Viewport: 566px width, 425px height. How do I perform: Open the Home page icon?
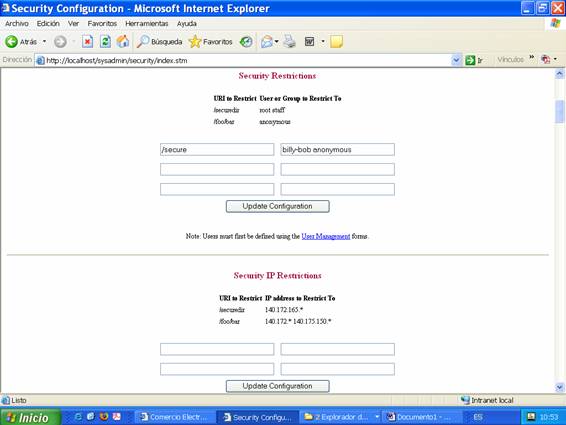point(123,42)
